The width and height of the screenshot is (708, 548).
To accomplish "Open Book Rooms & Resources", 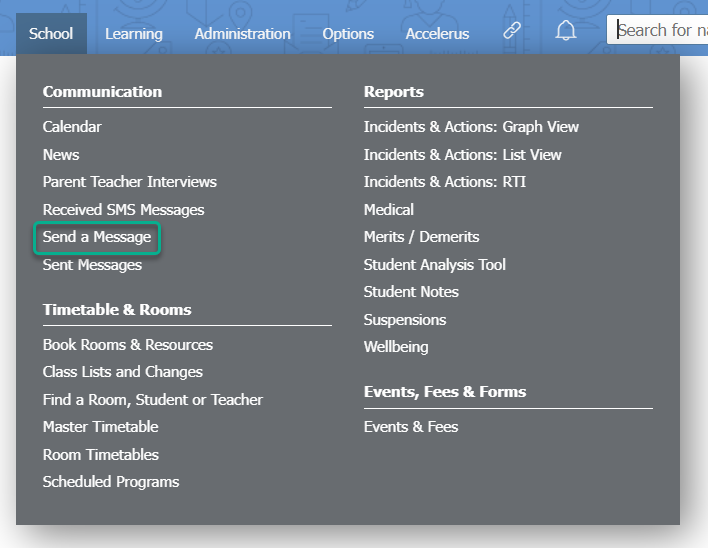I will coord(127,345).
